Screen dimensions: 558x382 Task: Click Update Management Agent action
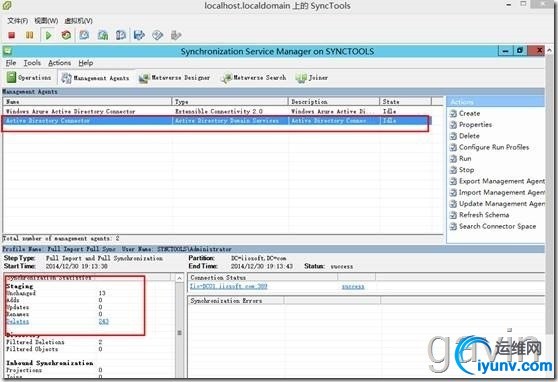tap(502, 204)
